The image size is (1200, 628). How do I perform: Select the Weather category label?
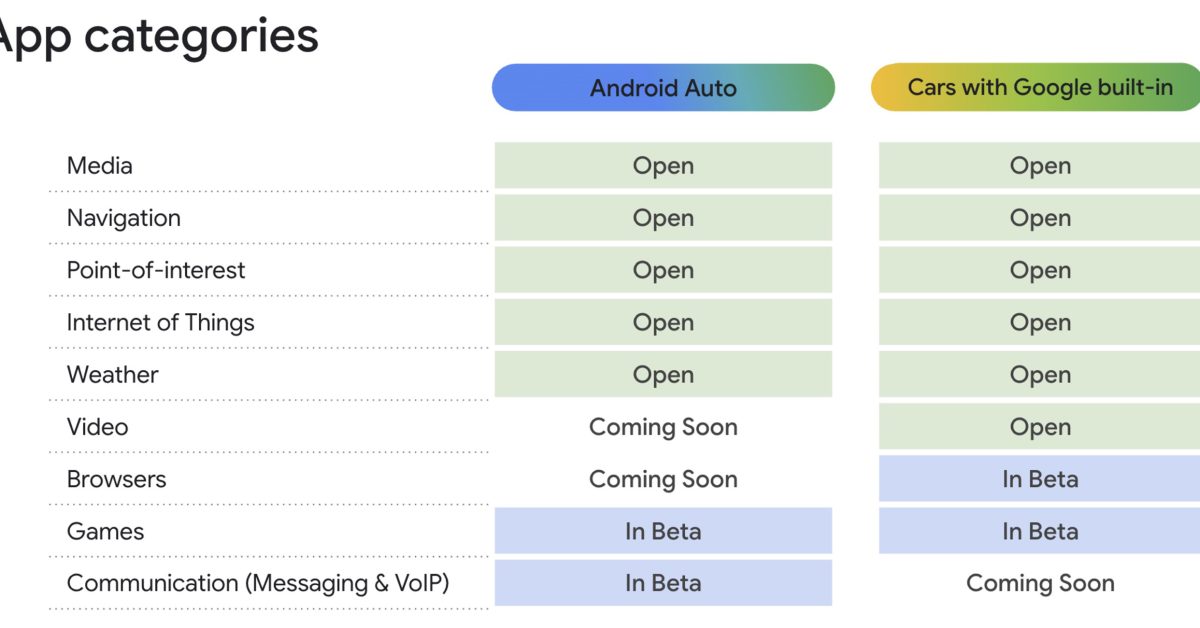(113, 375)
